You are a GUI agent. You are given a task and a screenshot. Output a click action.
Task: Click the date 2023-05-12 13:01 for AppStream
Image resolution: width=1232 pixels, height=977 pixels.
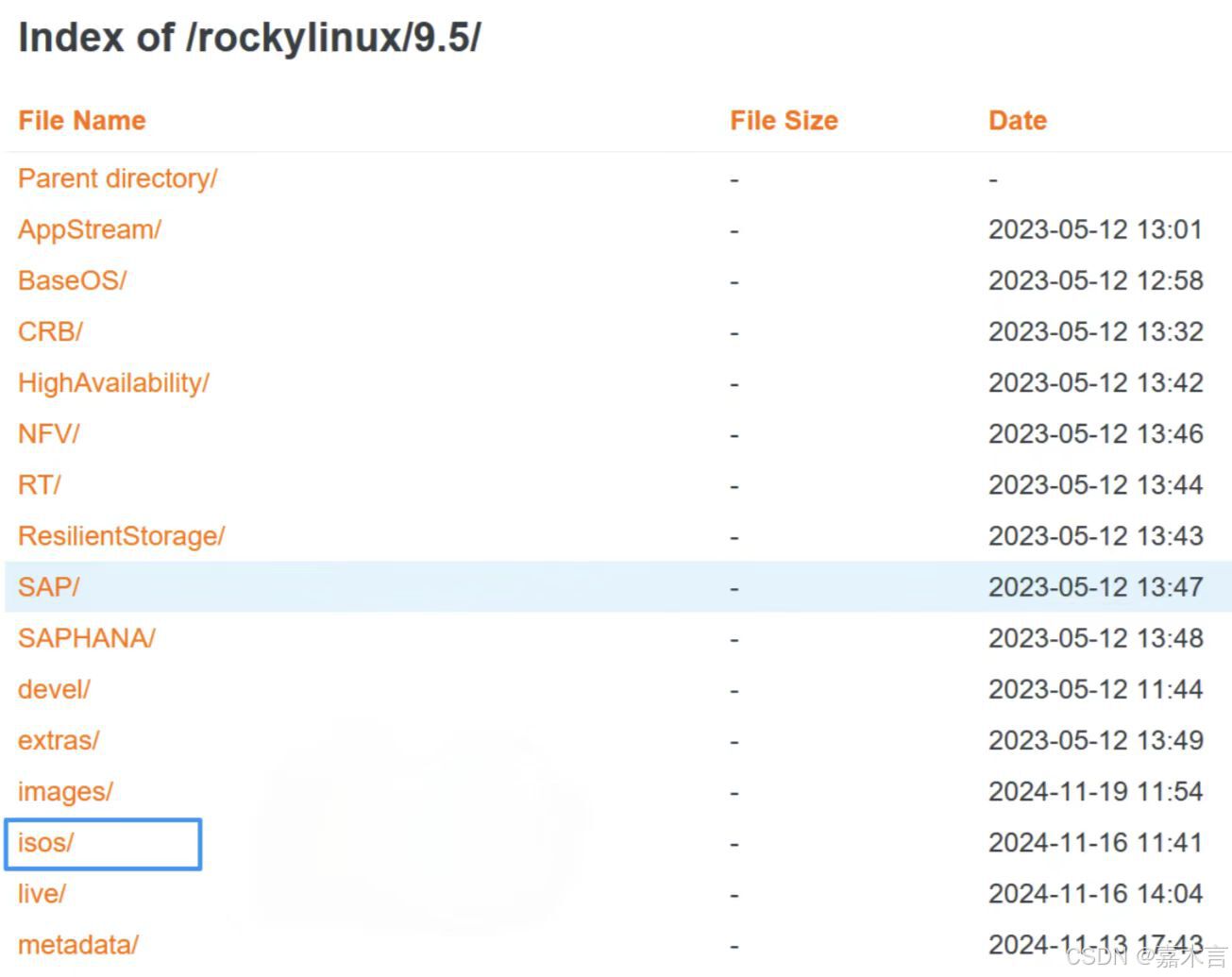pos(1095,229)
